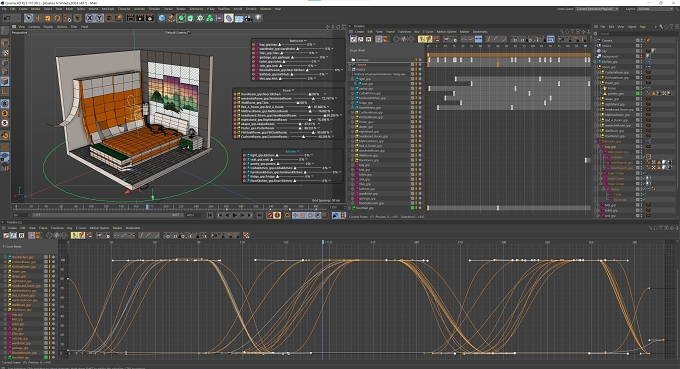Click the Floor environment icon in toolbar

click(239, 18)
